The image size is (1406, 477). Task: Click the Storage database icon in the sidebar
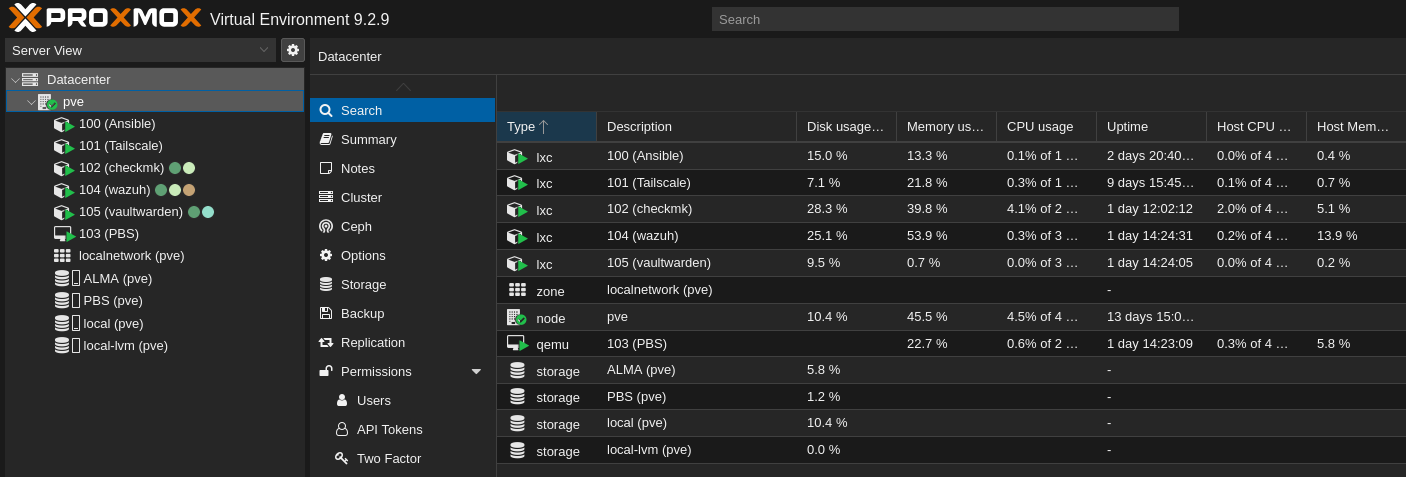click(326, 284)
